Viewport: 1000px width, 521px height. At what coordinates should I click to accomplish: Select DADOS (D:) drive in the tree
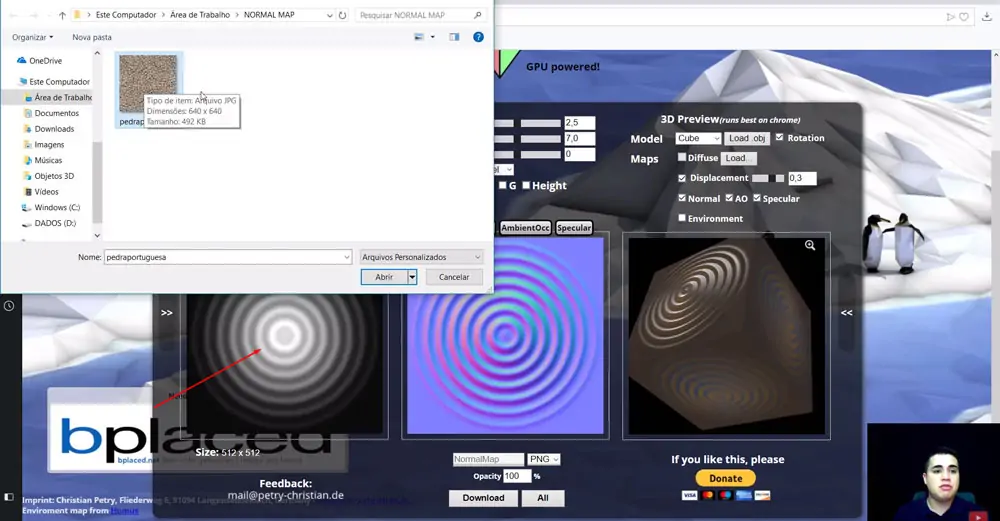tap(49, 223)
